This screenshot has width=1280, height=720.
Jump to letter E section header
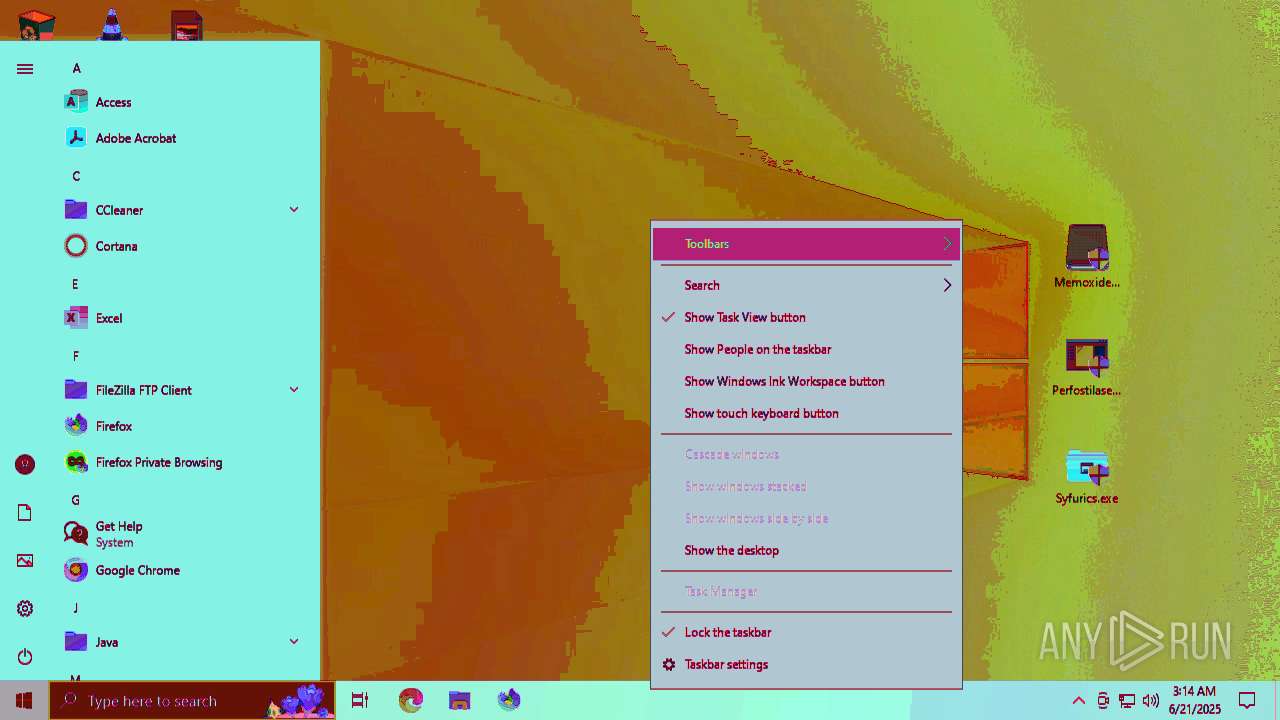coord(75,284)
